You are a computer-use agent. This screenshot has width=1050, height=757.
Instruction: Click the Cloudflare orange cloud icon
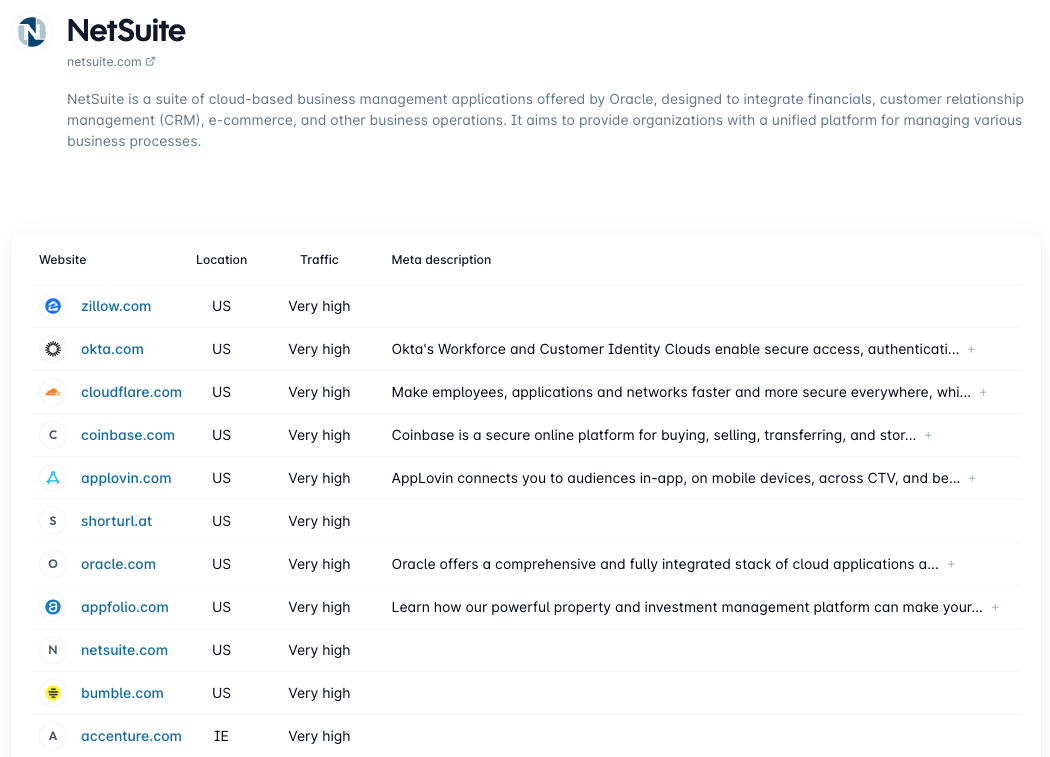pos(53,392)
